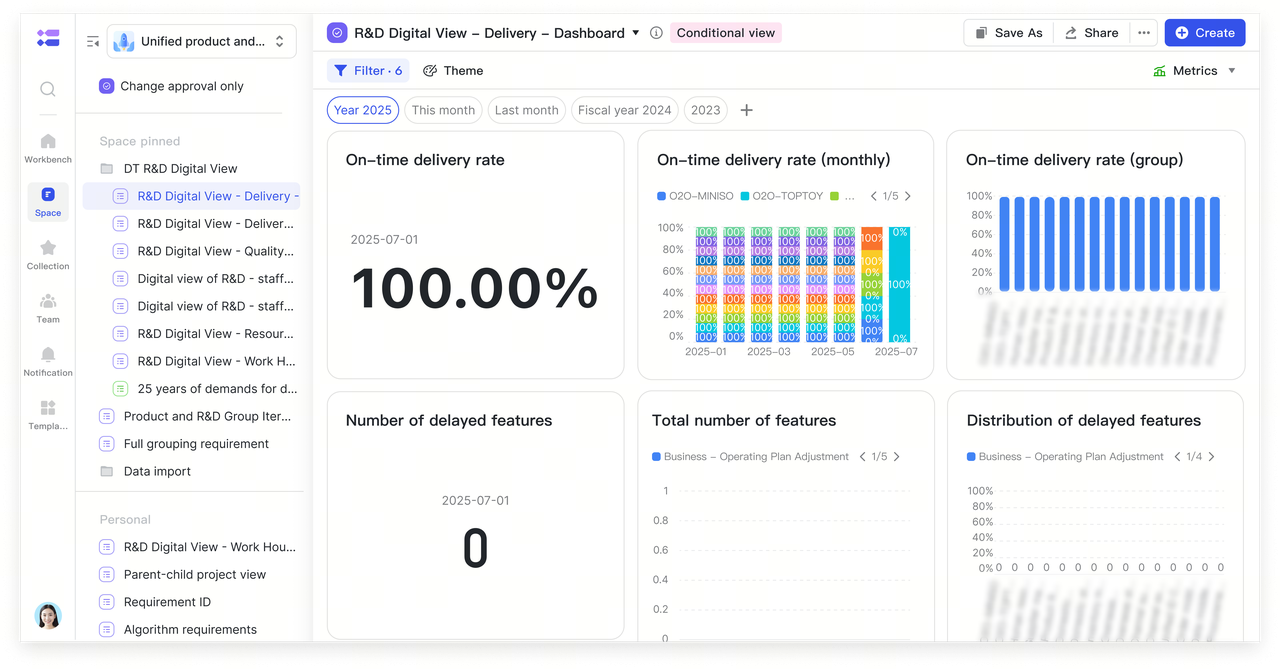Select the Fiscal year 2024 tab
The width and height of the screenshot is (1280, 669).
coord(624,110)
